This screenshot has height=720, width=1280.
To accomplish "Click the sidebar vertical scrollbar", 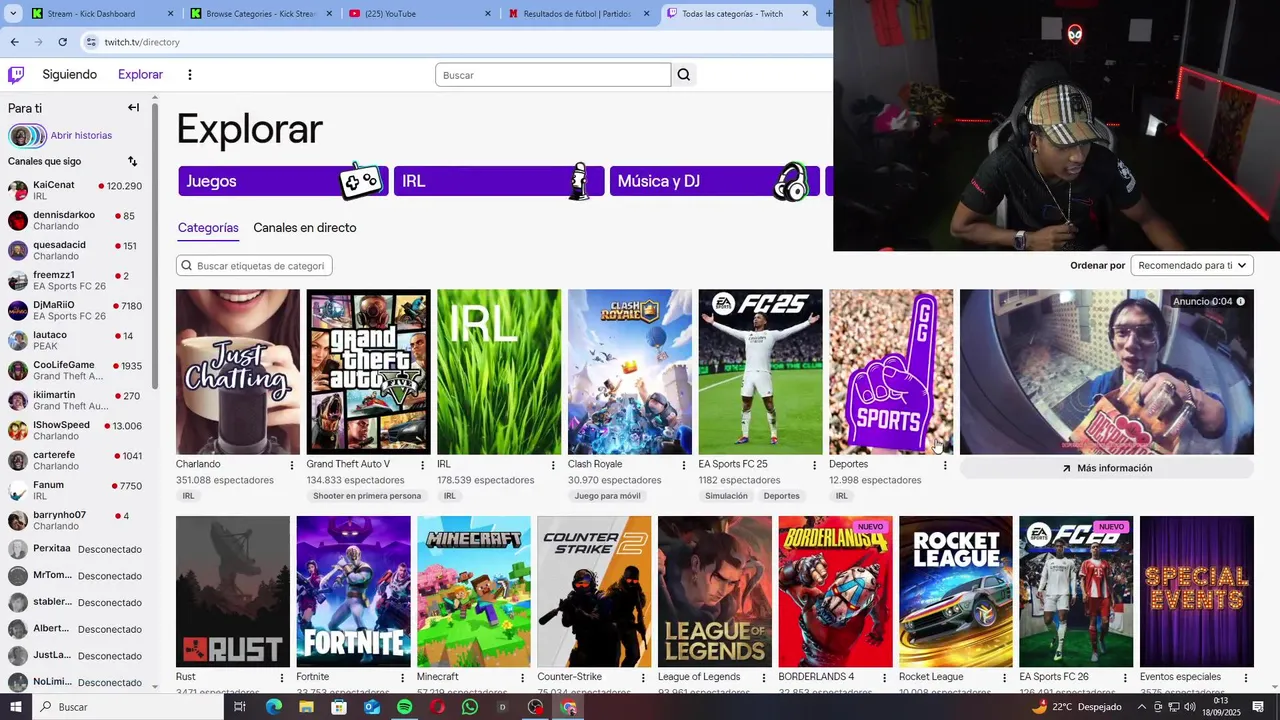I will pos(155,245).
